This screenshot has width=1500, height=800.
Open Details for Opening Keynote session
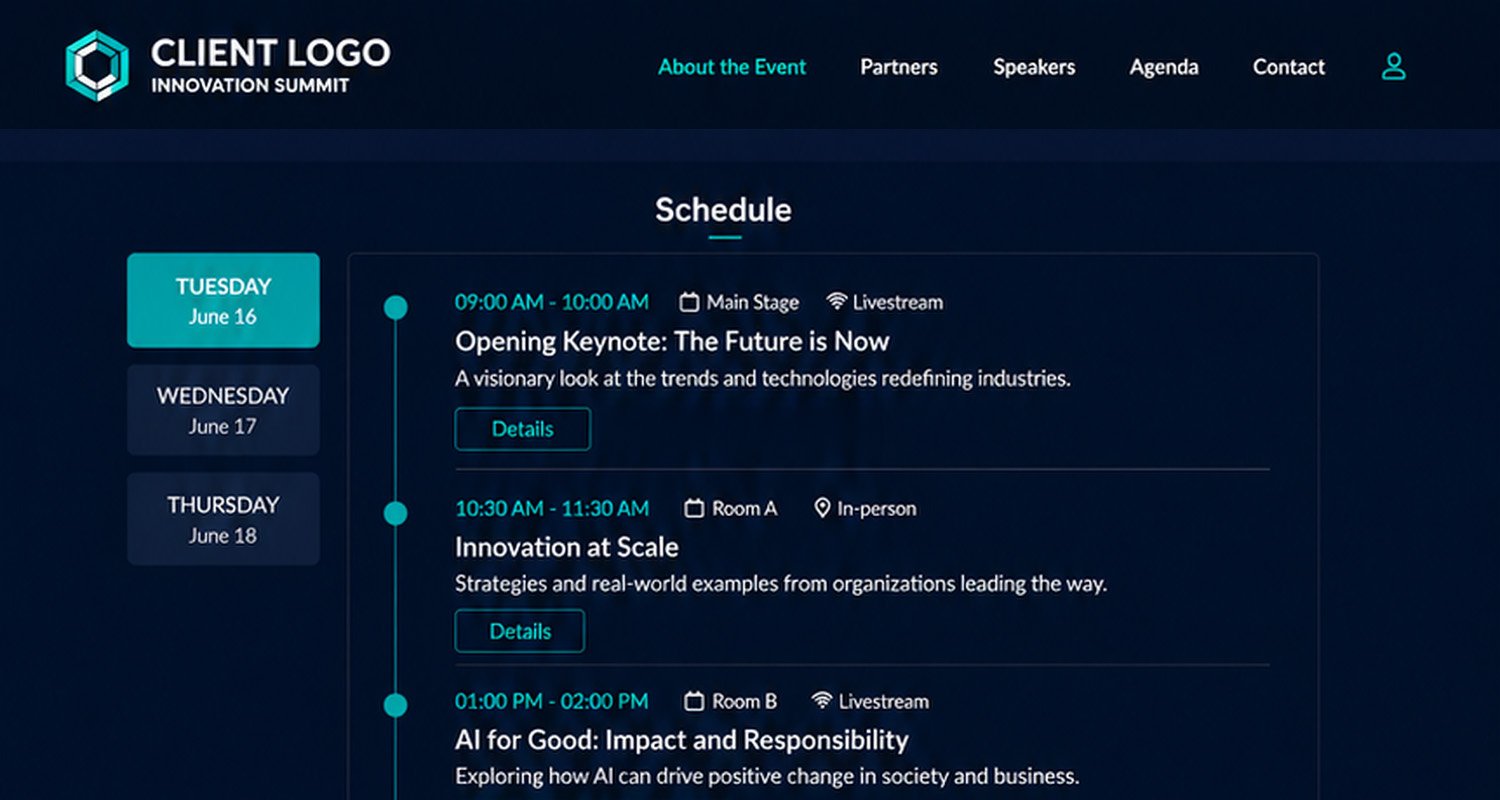click(x=523, y=429)
